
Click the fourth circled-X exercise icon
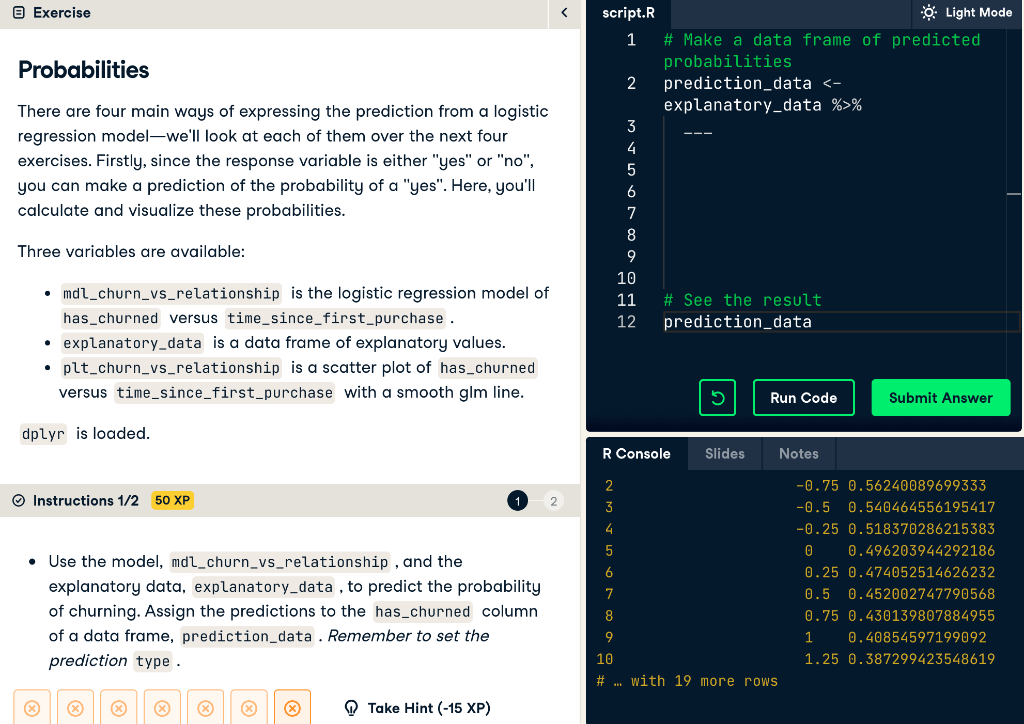click(162, 707)
